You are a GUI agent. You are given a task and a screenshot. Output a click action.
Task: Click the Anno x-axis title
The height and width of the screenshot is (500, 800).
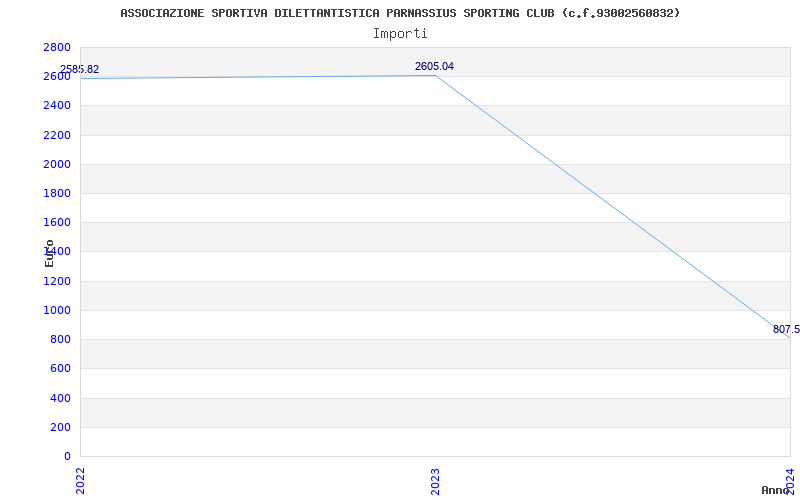pyautogui.click(x=776, y=490)
